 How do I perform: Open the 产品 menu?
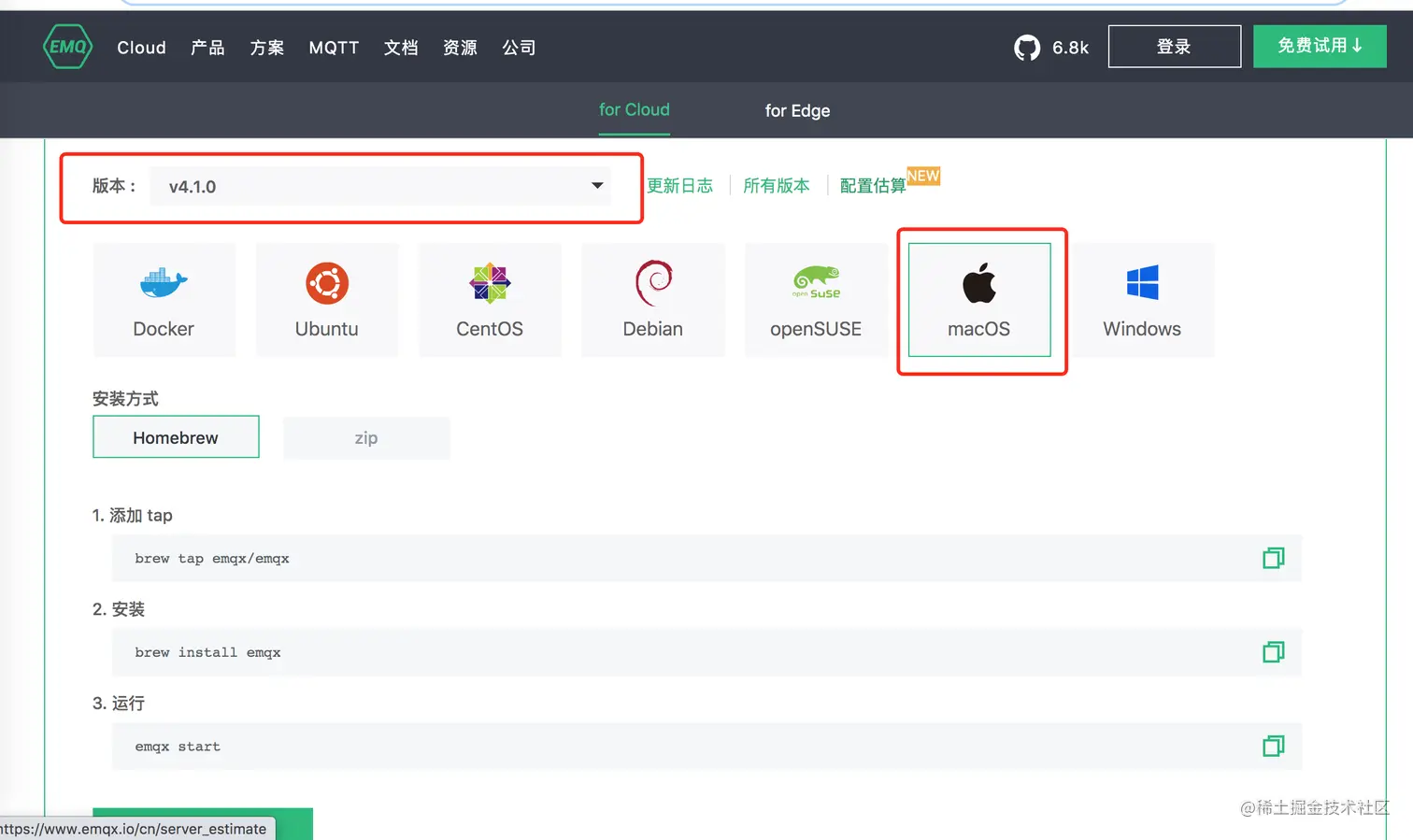tap(207, 48)
